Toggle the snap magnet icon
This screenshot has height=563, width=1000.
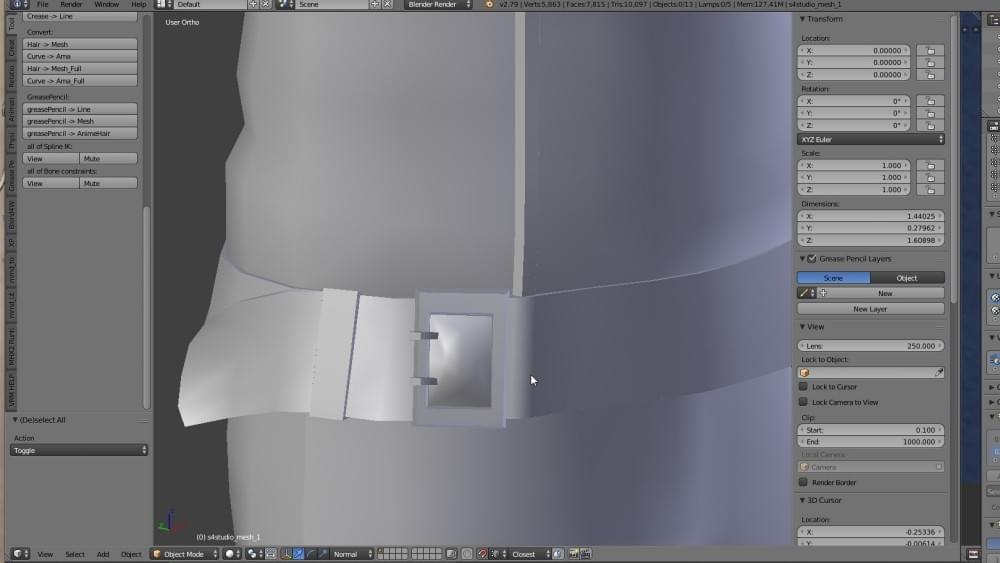(x=483, y=554)
